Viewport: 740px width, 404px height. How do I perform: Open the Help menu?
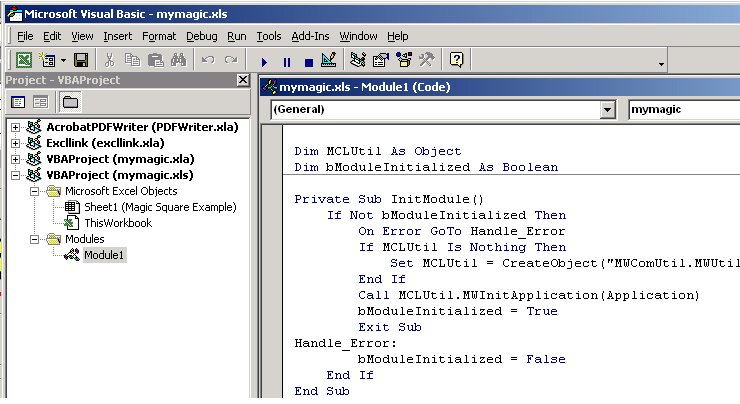(397, 36)
